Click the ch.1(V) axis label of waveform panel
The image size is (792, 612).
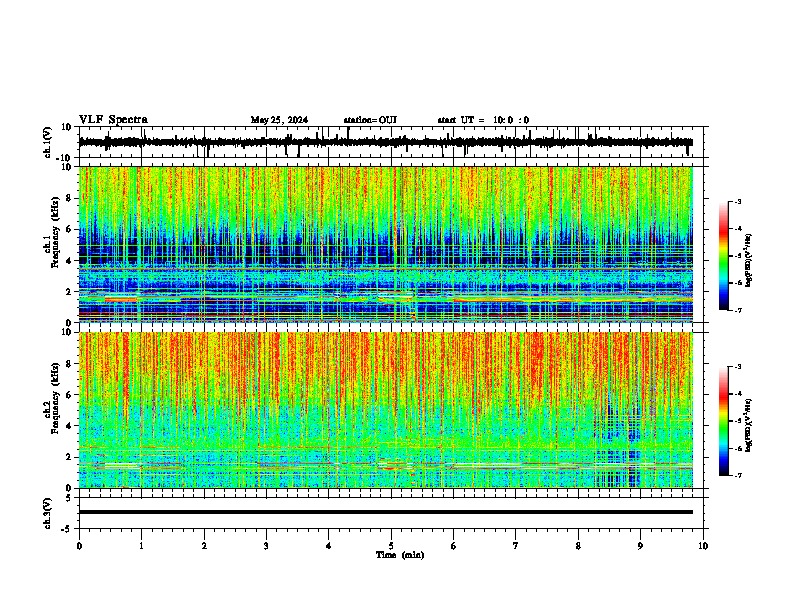click(x=48, y=142)
